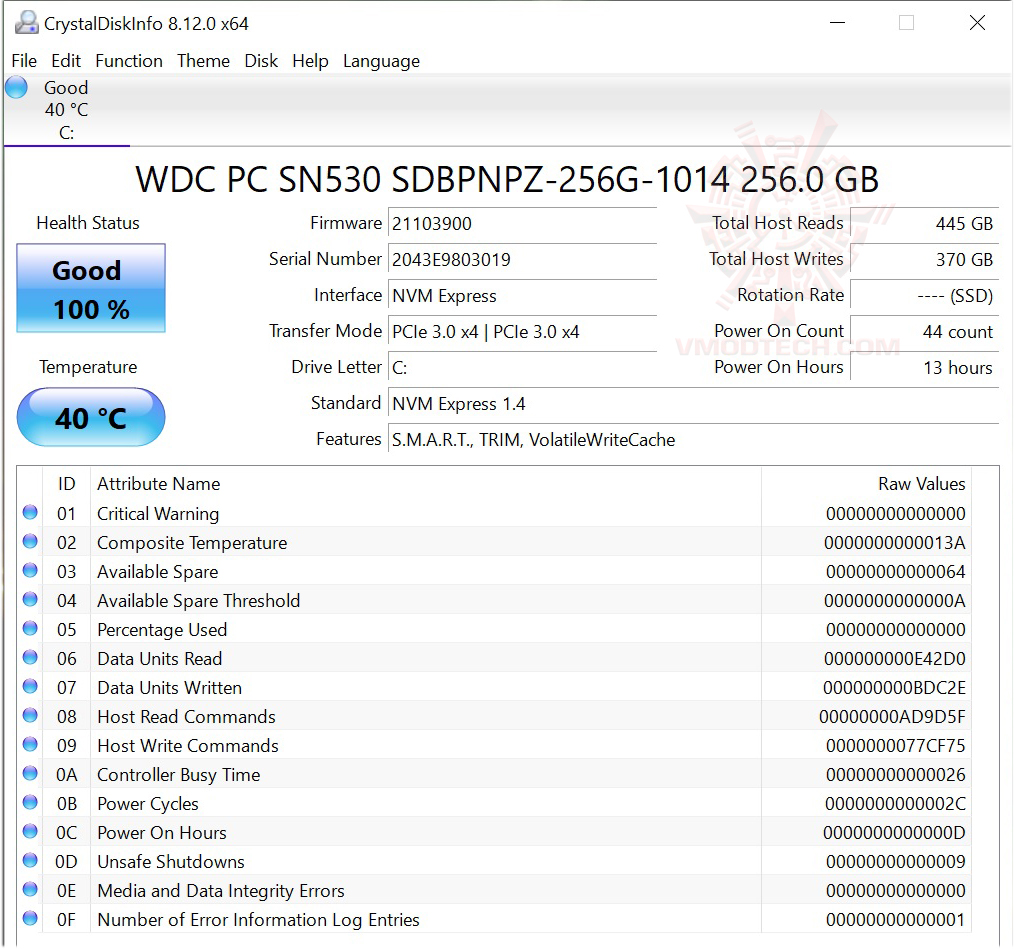Image resolution: width=1014 pixels, height=949 pixels.
Task: Click the Power On Count value 44 count
Action: [925, 332]
